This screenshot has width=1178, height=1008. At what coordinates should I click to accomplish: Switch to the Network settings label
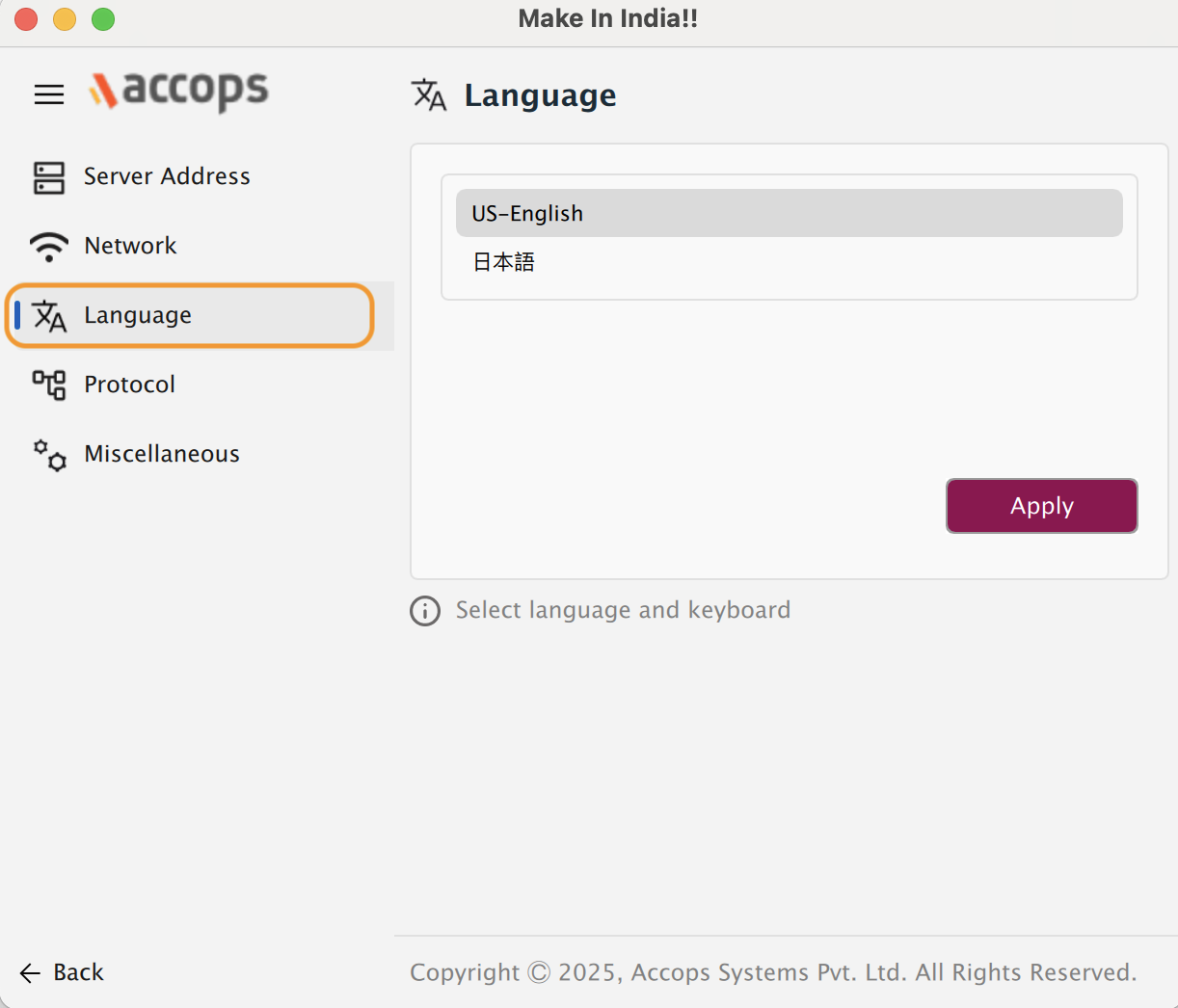tap(130, 246)
